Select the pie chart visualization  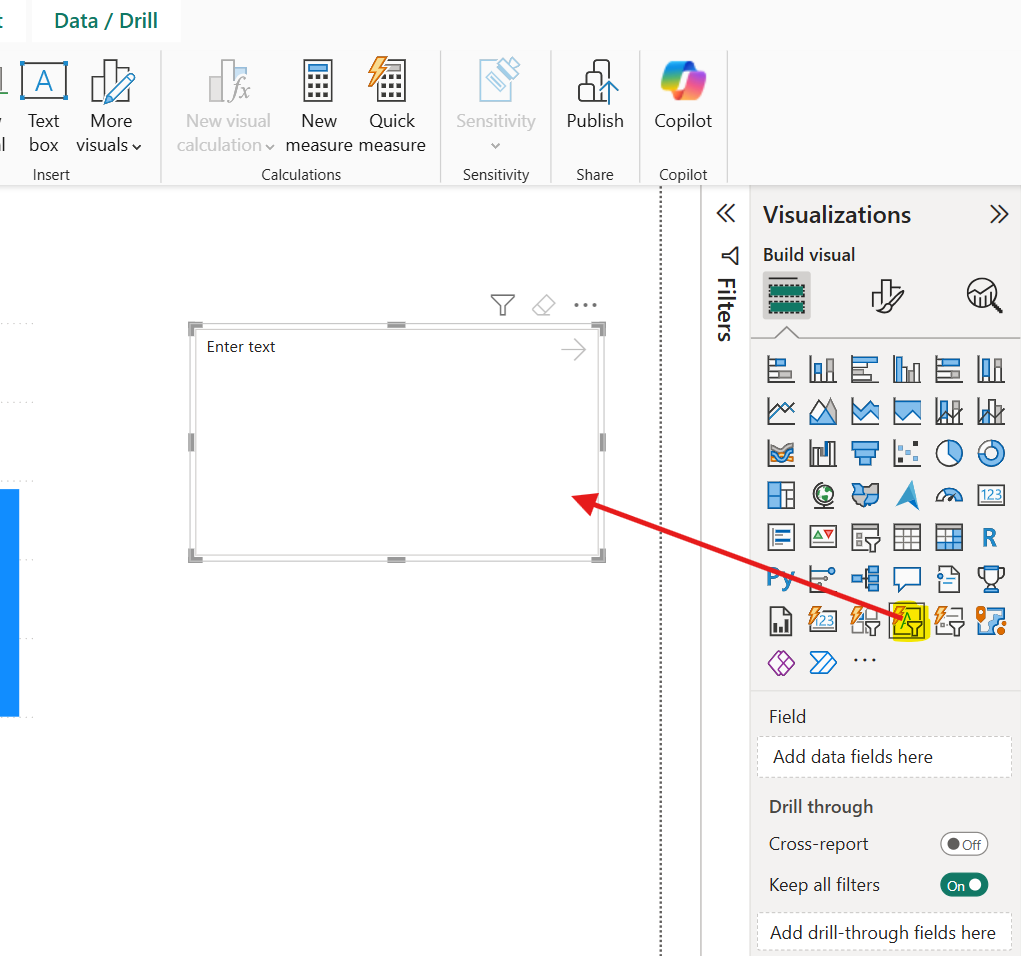tap(949, 453)
